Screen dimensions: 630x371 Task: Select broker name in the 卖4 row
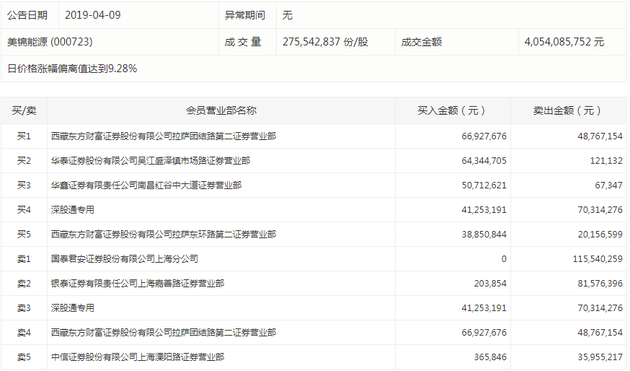tap(164, 332)
